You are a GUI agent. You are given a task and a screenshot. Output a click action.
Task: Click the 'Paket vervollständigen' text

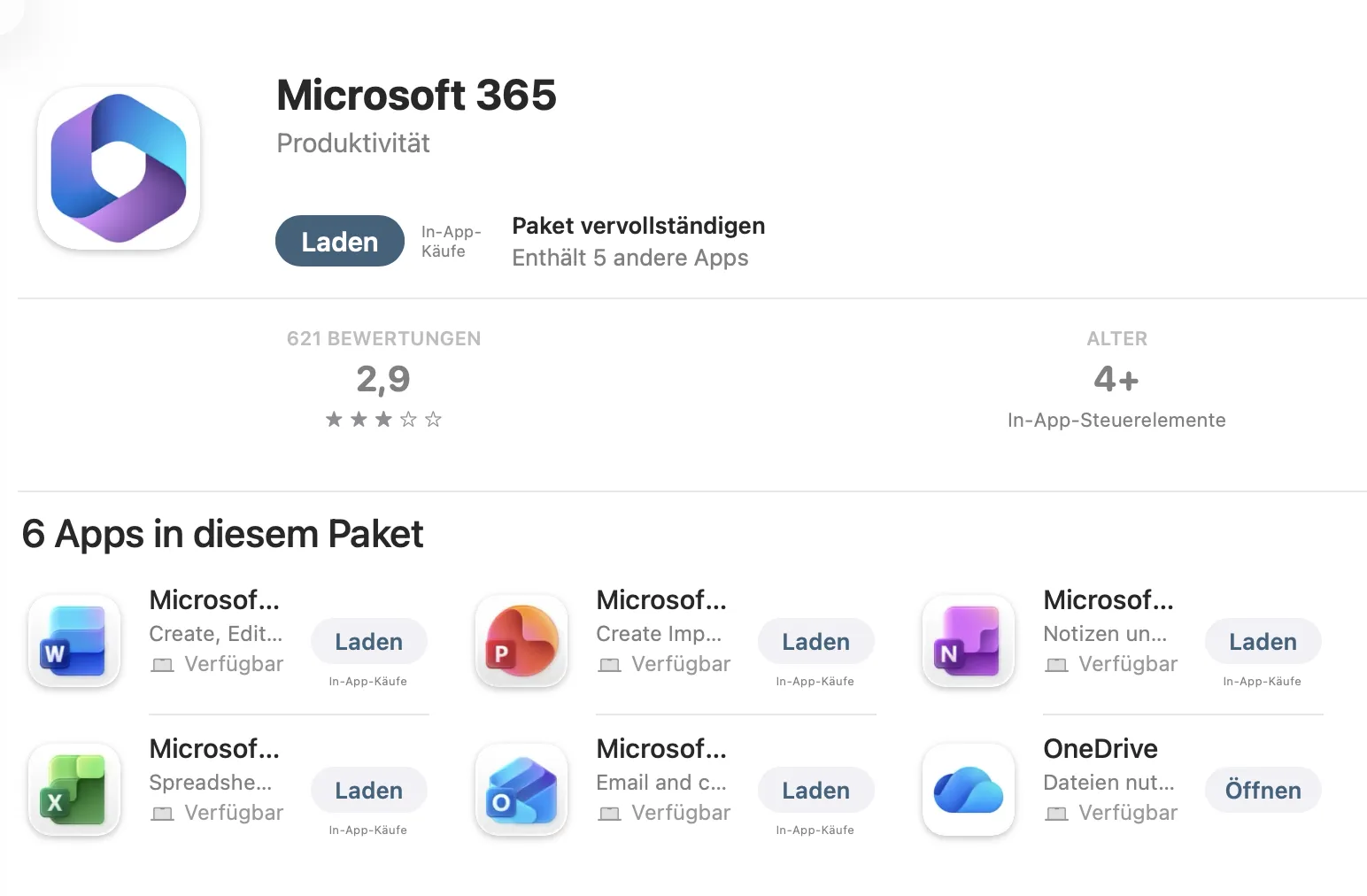tap(638, 226)
